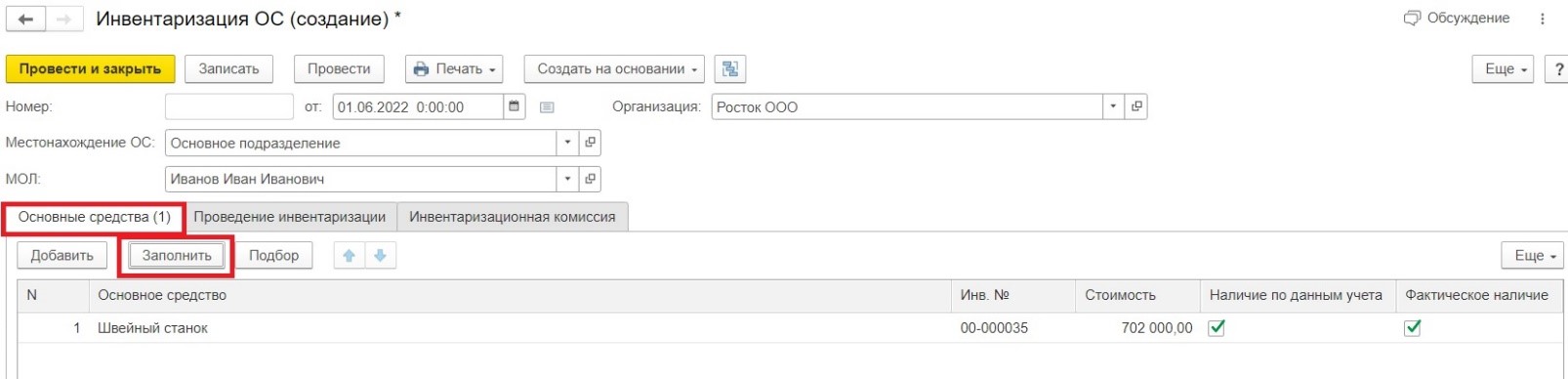This screenshot has width=1568, height=379.
Task: Open the Обсуждение discussion link
Action: point(1457,19)
